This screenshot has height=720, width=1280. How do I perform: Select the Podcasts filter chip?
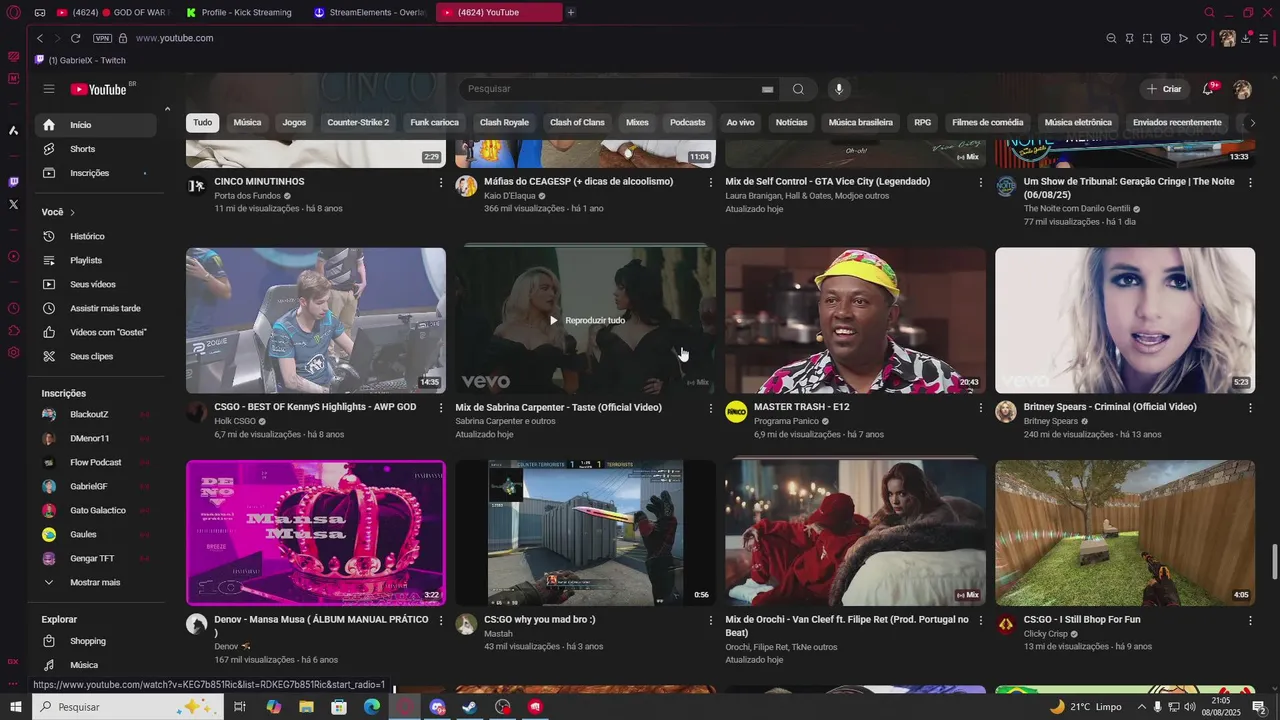[x=687, y=123]
